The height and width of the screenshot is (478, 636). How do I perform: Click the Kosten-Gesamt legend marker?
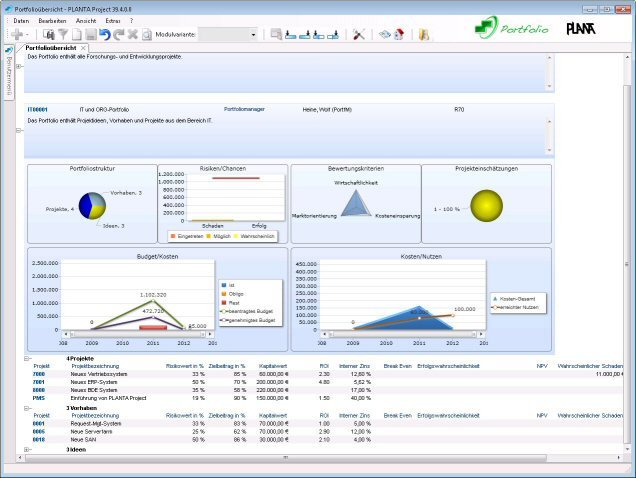(x=495, y=299)
